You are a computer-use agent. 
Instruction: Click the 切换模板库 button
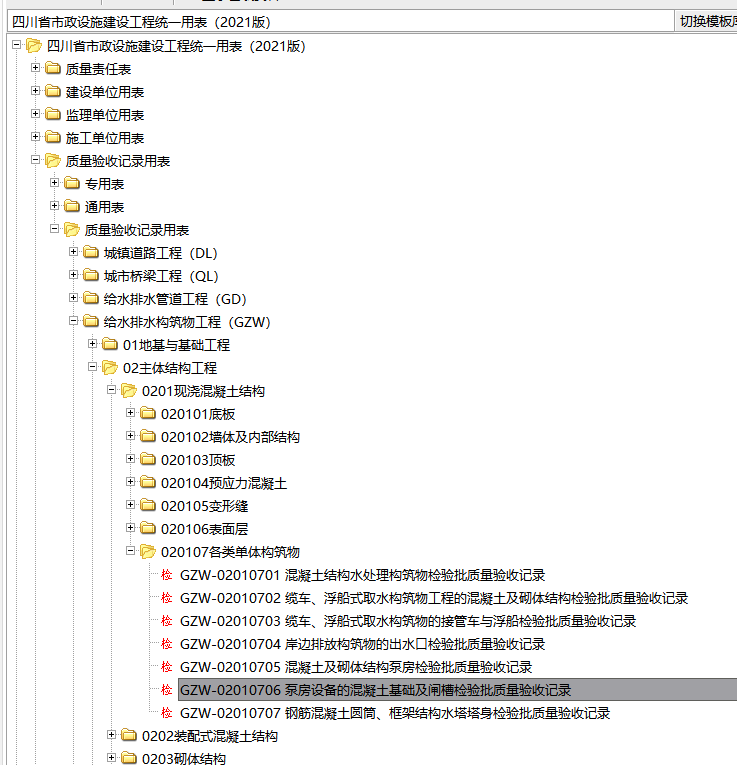tap(706, 21)
